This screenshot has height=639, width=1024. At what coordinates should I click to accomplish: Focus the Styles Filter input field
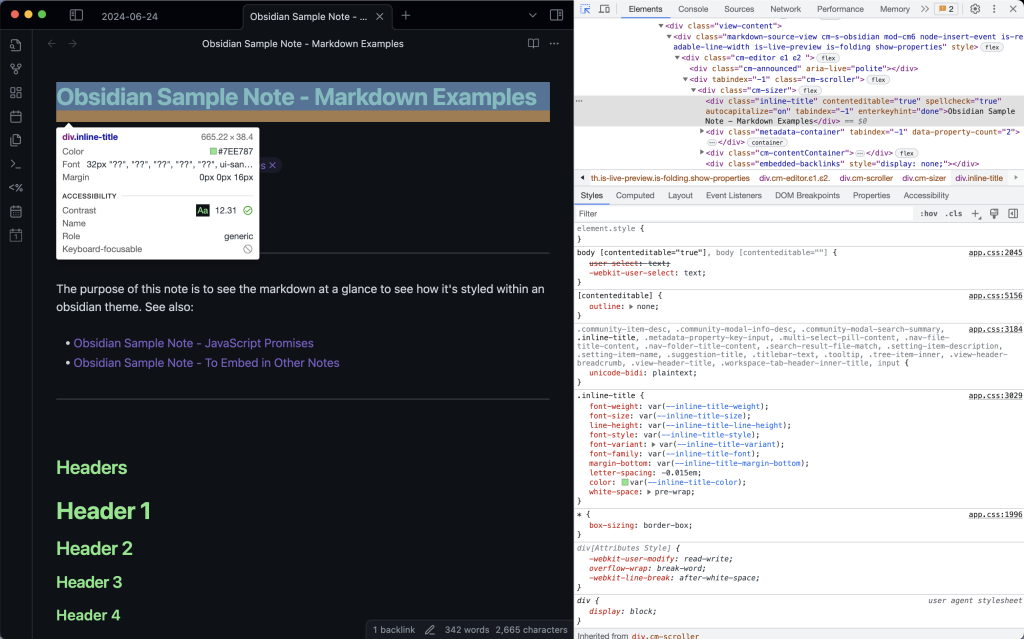pyautogui.click(x=744, y=214)
